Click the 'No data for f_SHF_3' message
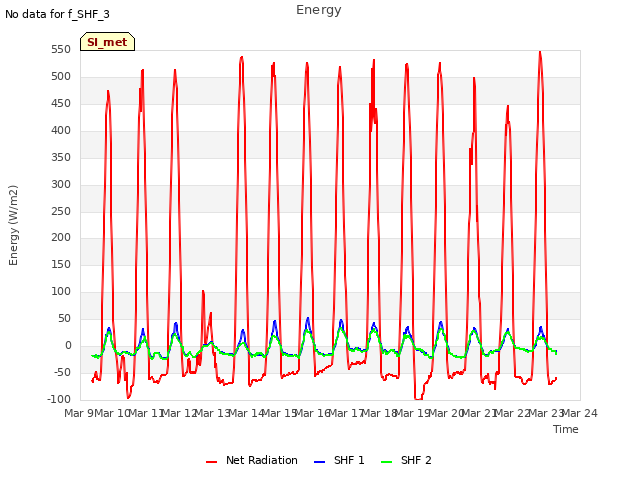This screenshot has height=480, width=640. (58, 14)
